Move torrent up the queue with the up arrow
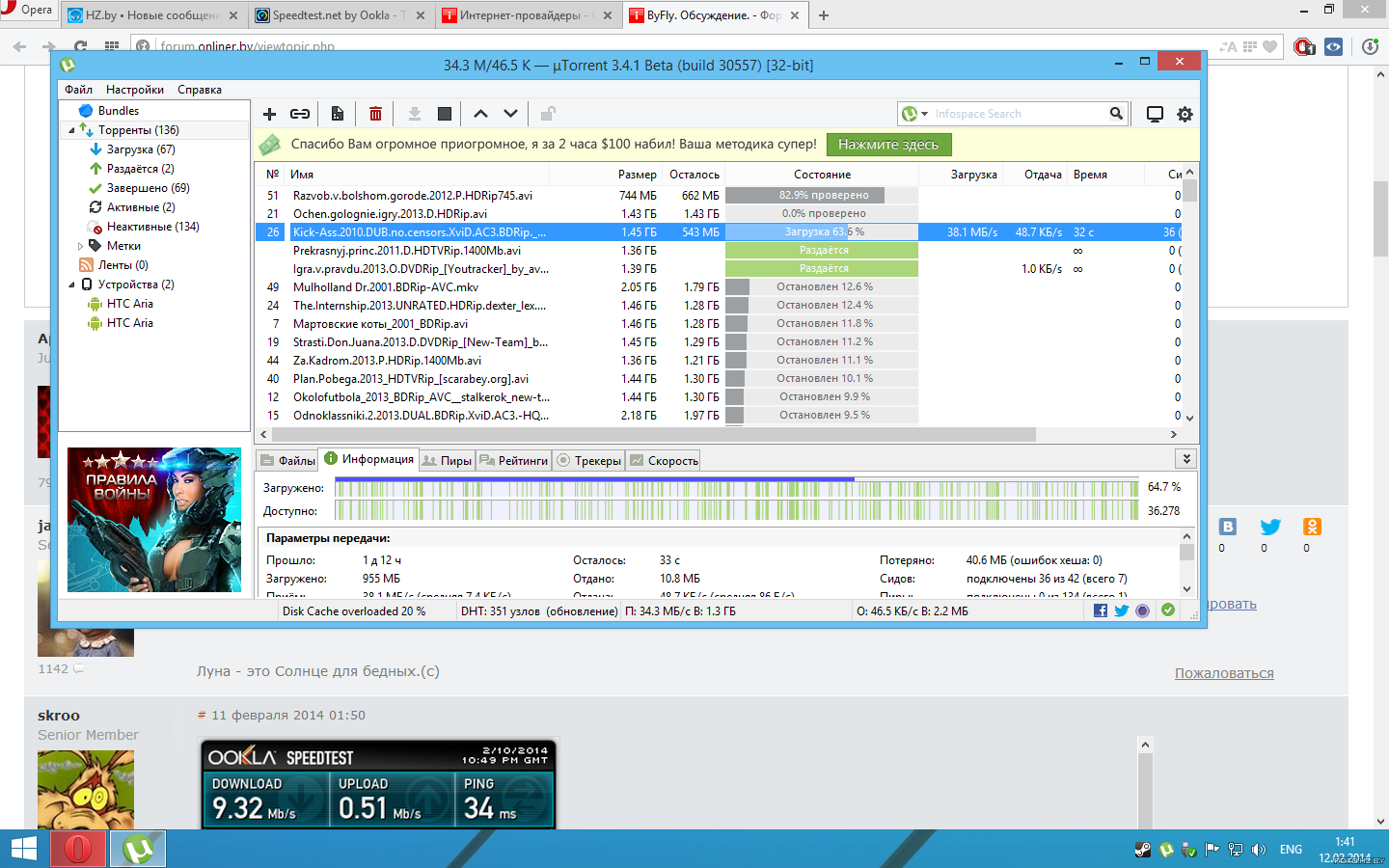Viewport: 1389px width, 868px height. [480, 114]
